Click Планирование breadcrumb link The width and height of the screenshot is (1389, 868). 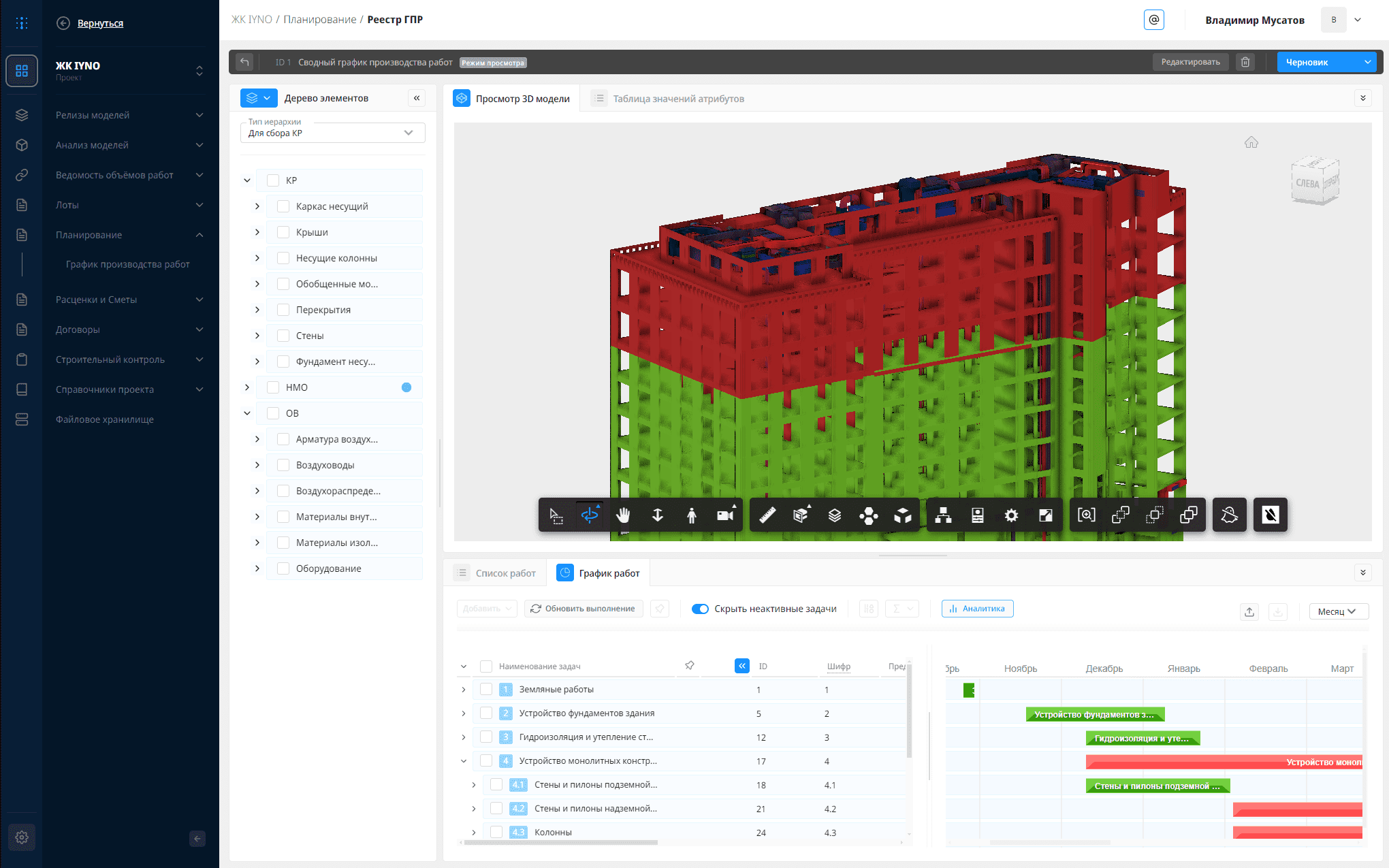coord(320,19)
